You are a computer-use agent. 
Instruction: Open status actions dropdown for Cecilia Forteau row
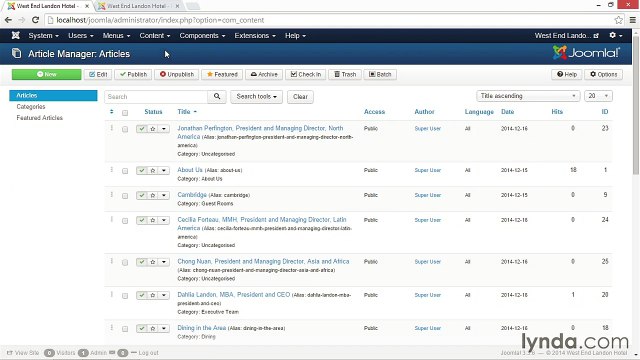164,220
